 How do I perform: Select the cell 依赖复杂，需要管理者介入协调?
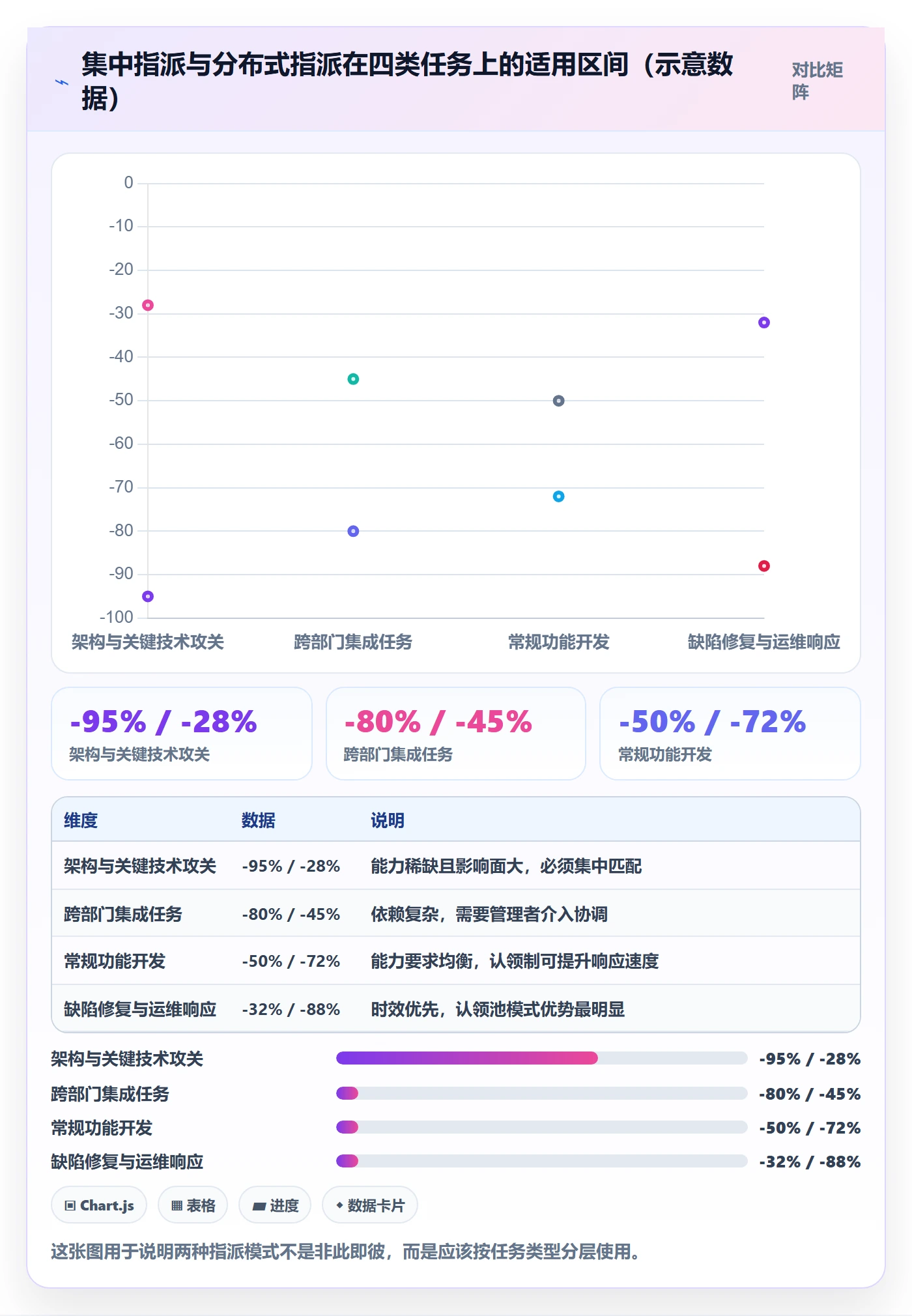click(489, 914)
